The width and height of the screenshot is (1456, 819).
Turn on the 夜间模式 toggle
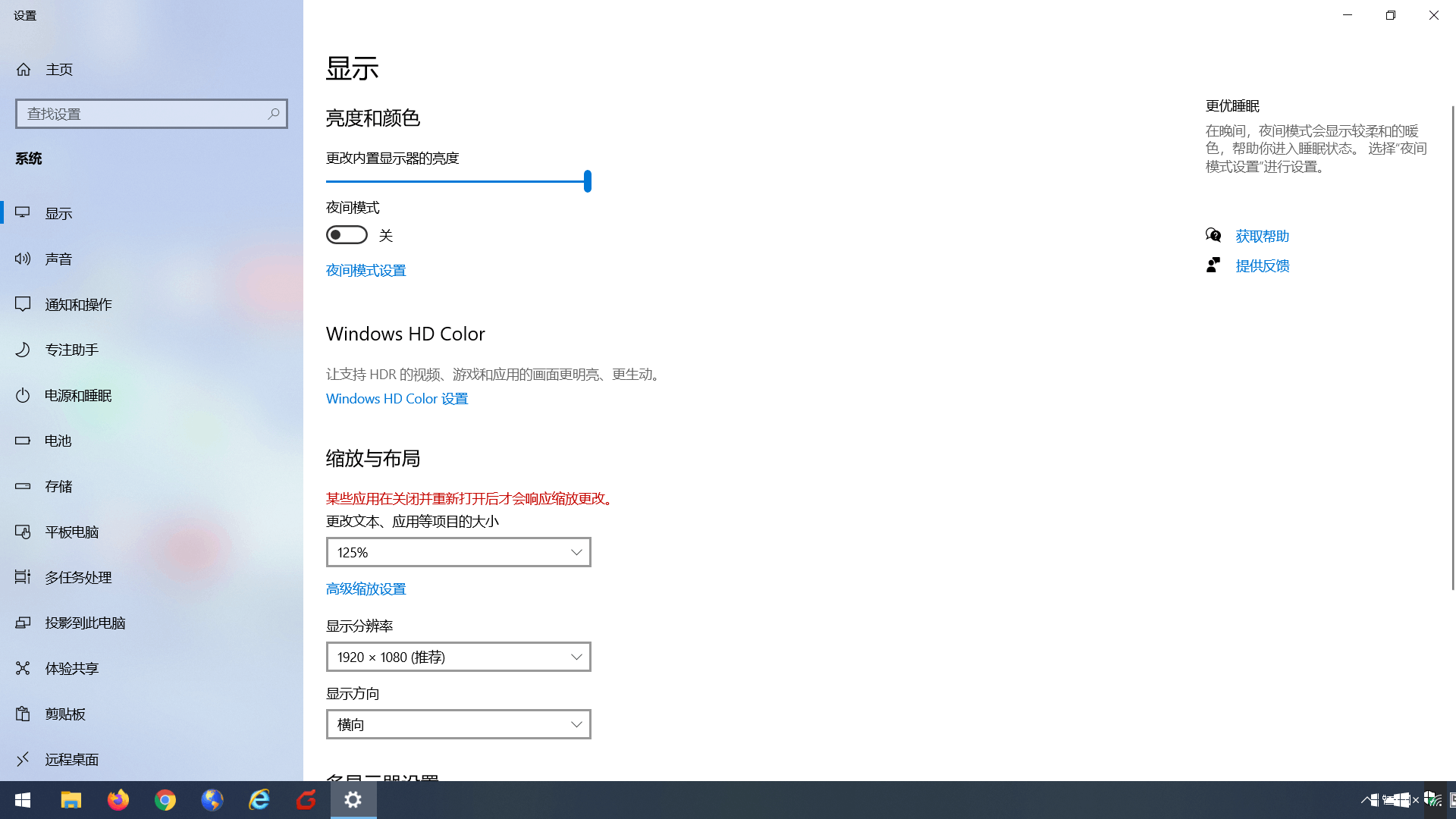[x=347, y=235]
